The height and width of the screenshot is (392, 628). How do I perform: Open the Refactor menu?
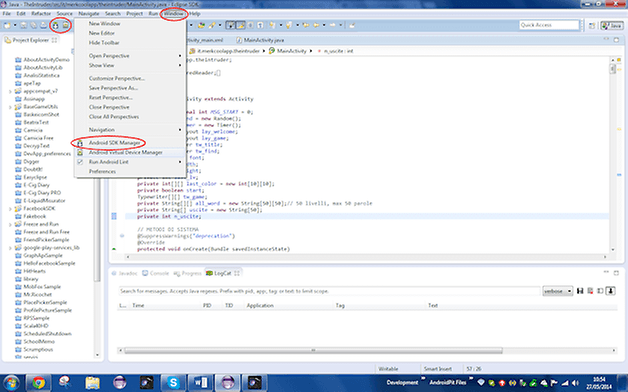[x=41, y=14]
